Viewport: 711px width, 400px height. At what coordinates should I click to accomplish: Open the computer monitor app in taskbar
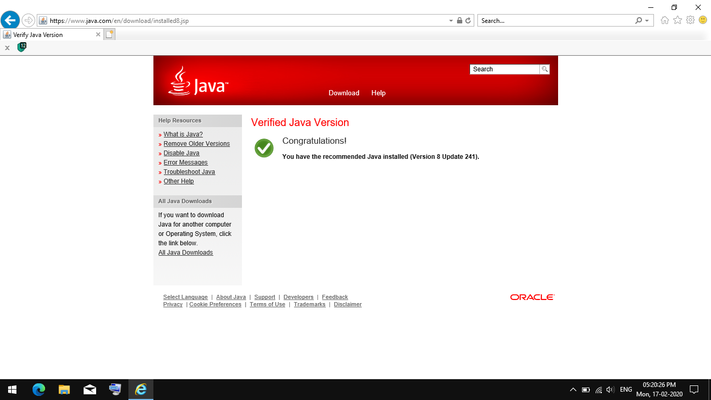click(x=115, y=390)
